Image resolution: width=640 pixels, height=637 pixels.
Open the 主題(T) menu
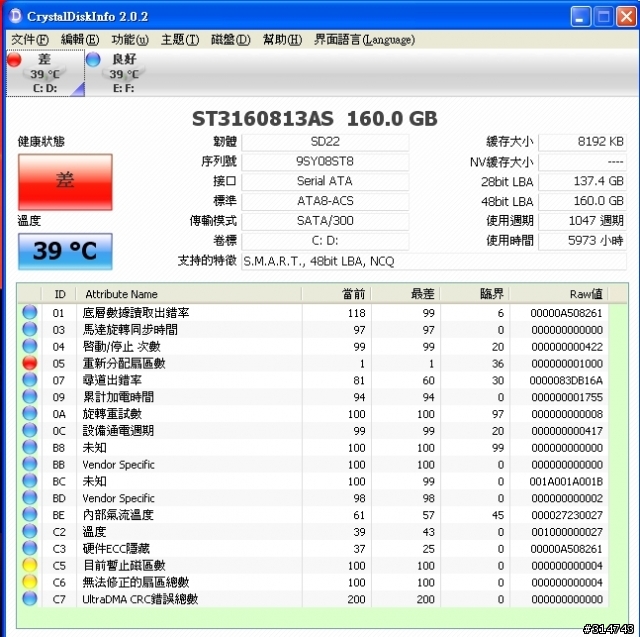point(180,40)
